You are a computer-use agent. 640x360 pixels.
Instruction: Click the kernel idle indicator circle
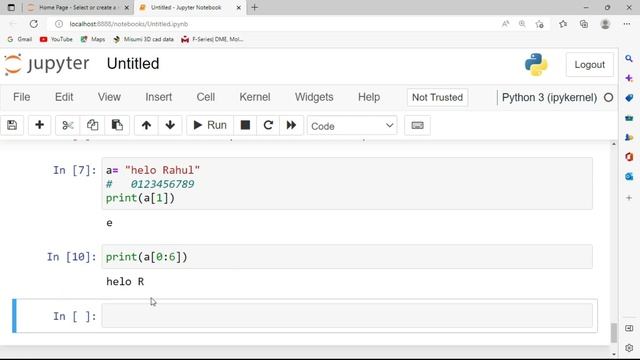pos(608,98)
